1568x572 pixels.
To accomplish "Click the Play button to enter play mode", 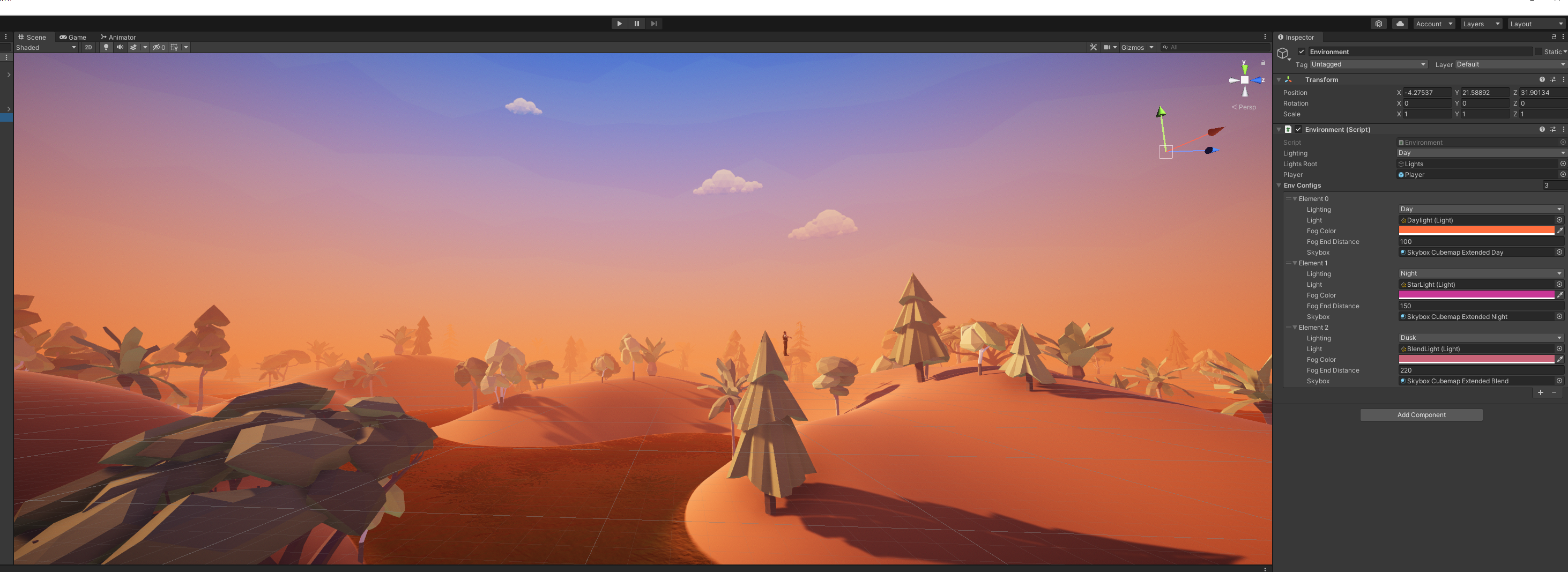I will tap(619, 24).
